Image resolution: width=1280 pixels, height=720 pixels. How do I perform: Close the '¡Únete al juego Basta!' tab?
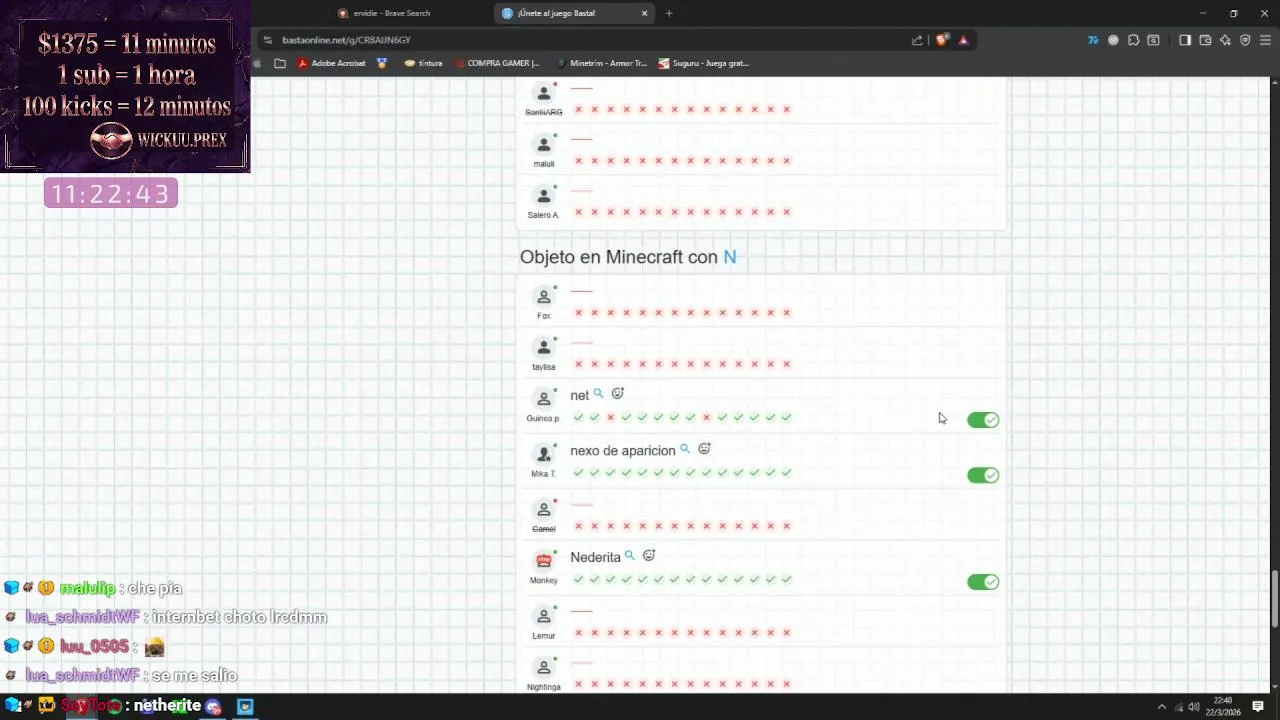[644, 13]
